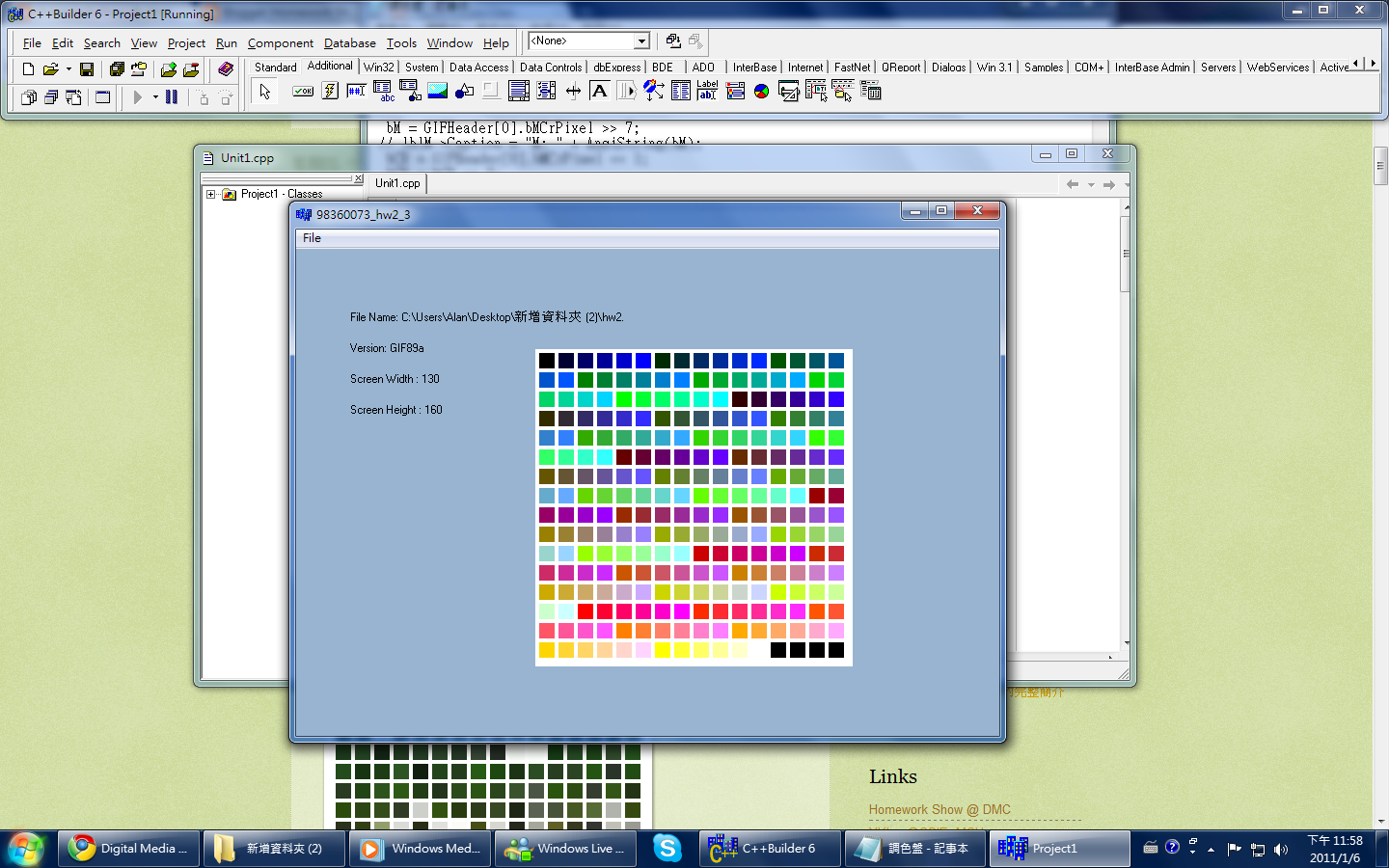Open Windows Media Player taskbar button
1389x868 pixels.
421,849
